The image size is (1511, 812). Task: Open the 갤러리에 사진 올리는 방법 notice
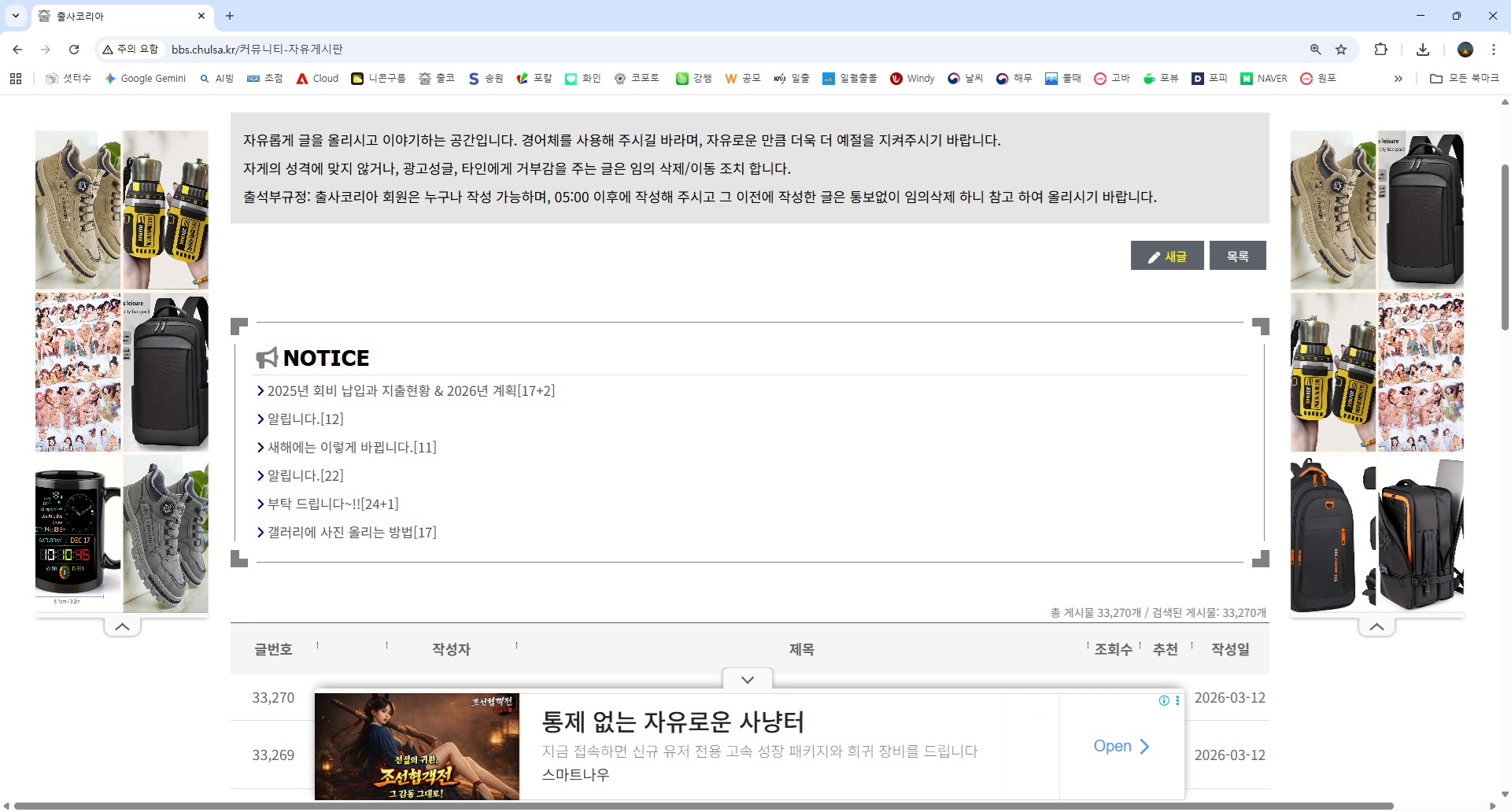click(x=351, y=533)
